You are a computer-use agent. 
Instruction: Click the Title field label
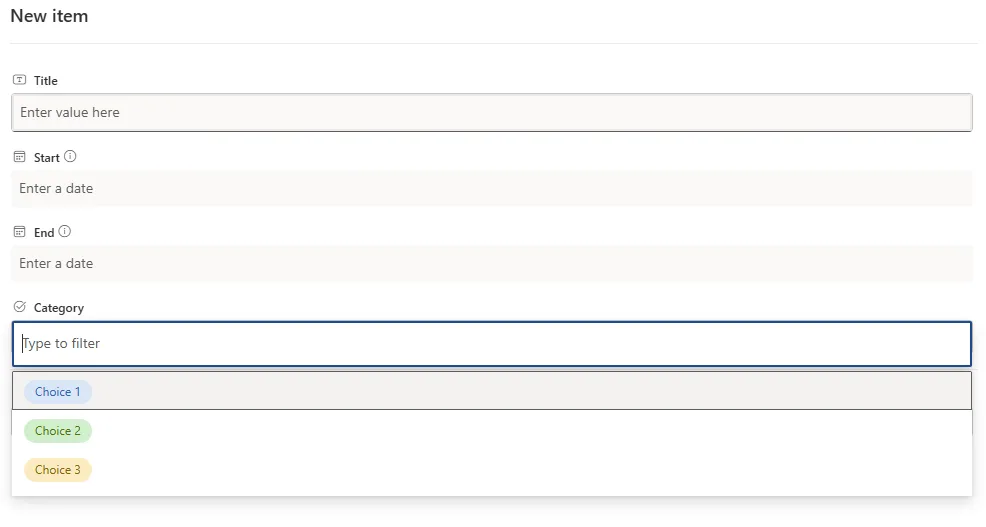pos(46,81)
